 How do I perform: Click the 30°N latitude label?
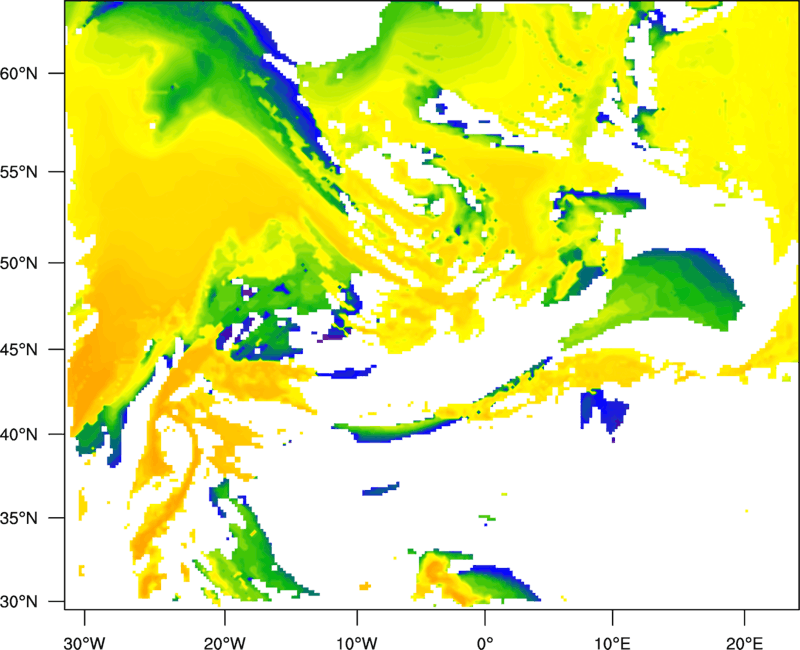pyautogui.click(x=19, y=602)
